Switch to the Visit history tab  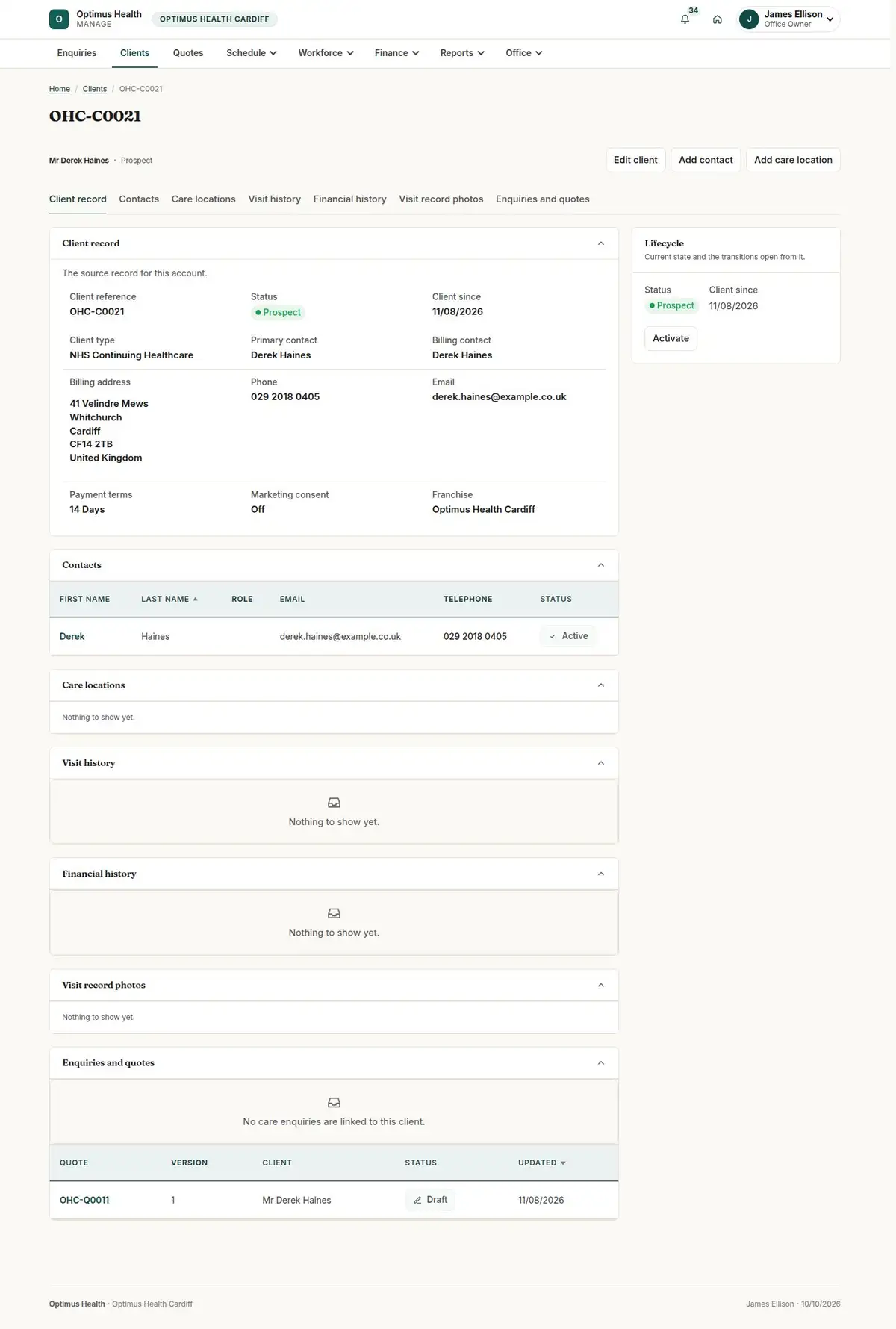[275, 199]
